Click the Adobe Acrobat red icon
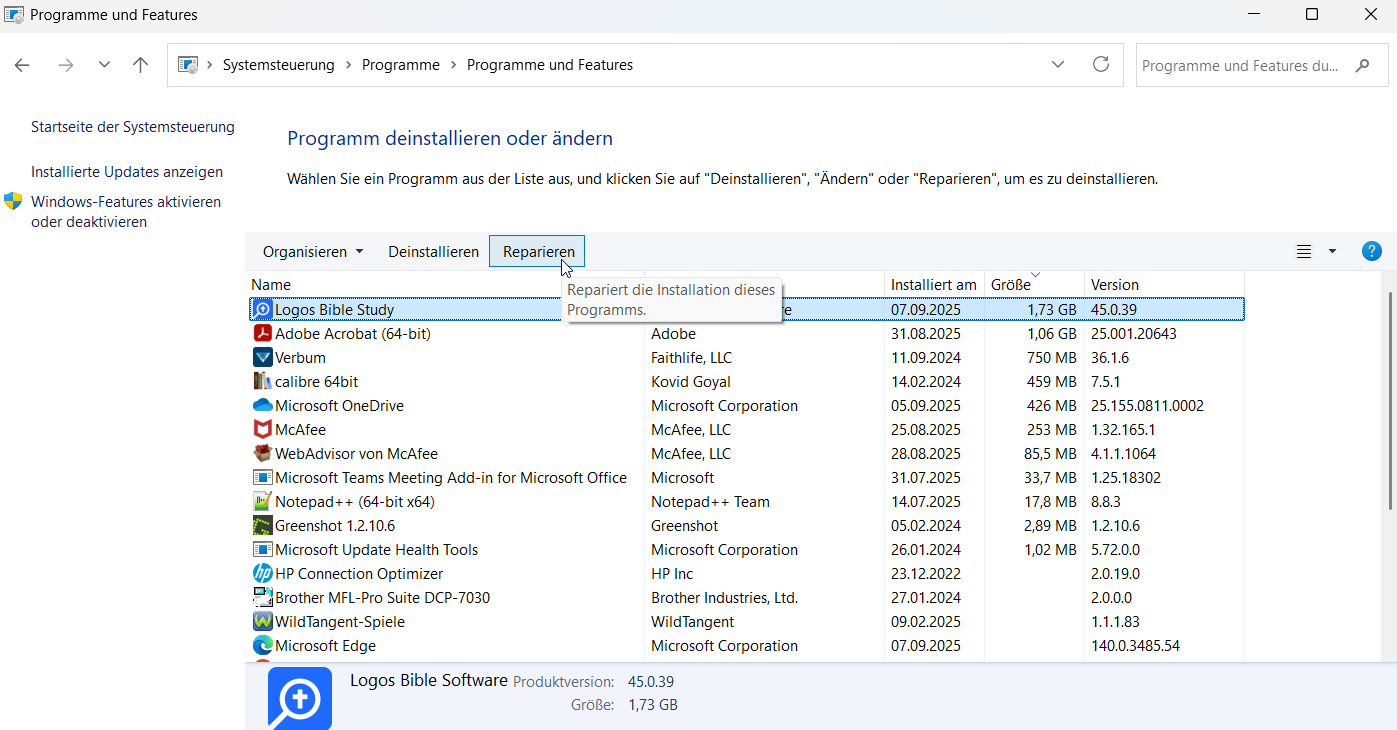This screenshot has width=1397, height=730. click(262, 333)
